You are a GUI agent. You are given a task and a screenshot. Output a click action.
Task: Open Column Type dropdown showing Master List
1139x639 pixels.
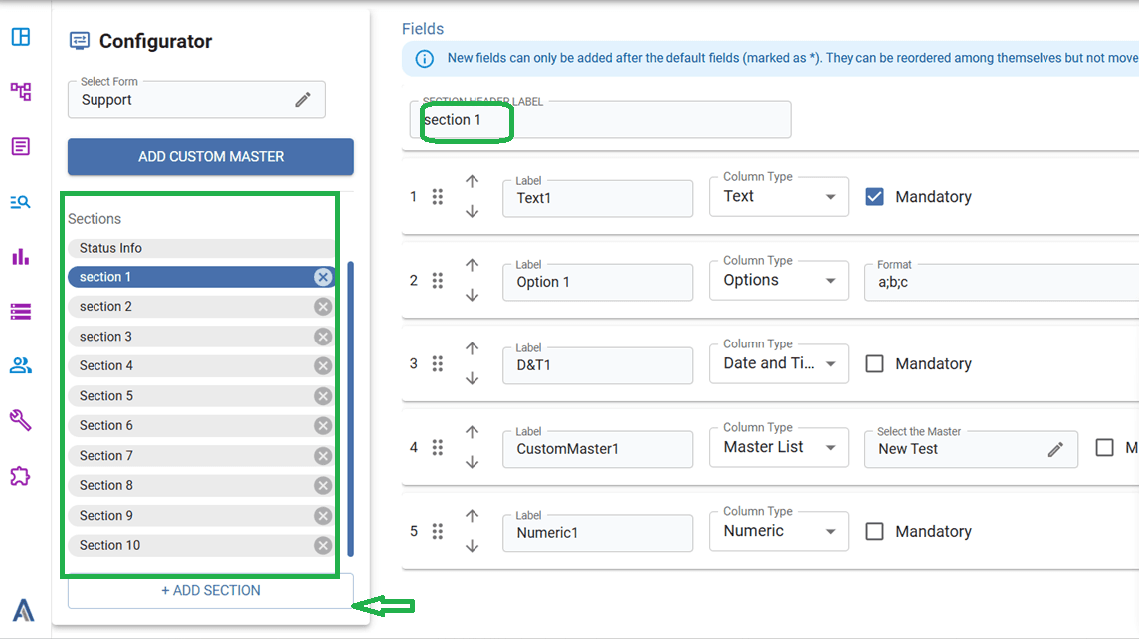(x=779, y=447)
